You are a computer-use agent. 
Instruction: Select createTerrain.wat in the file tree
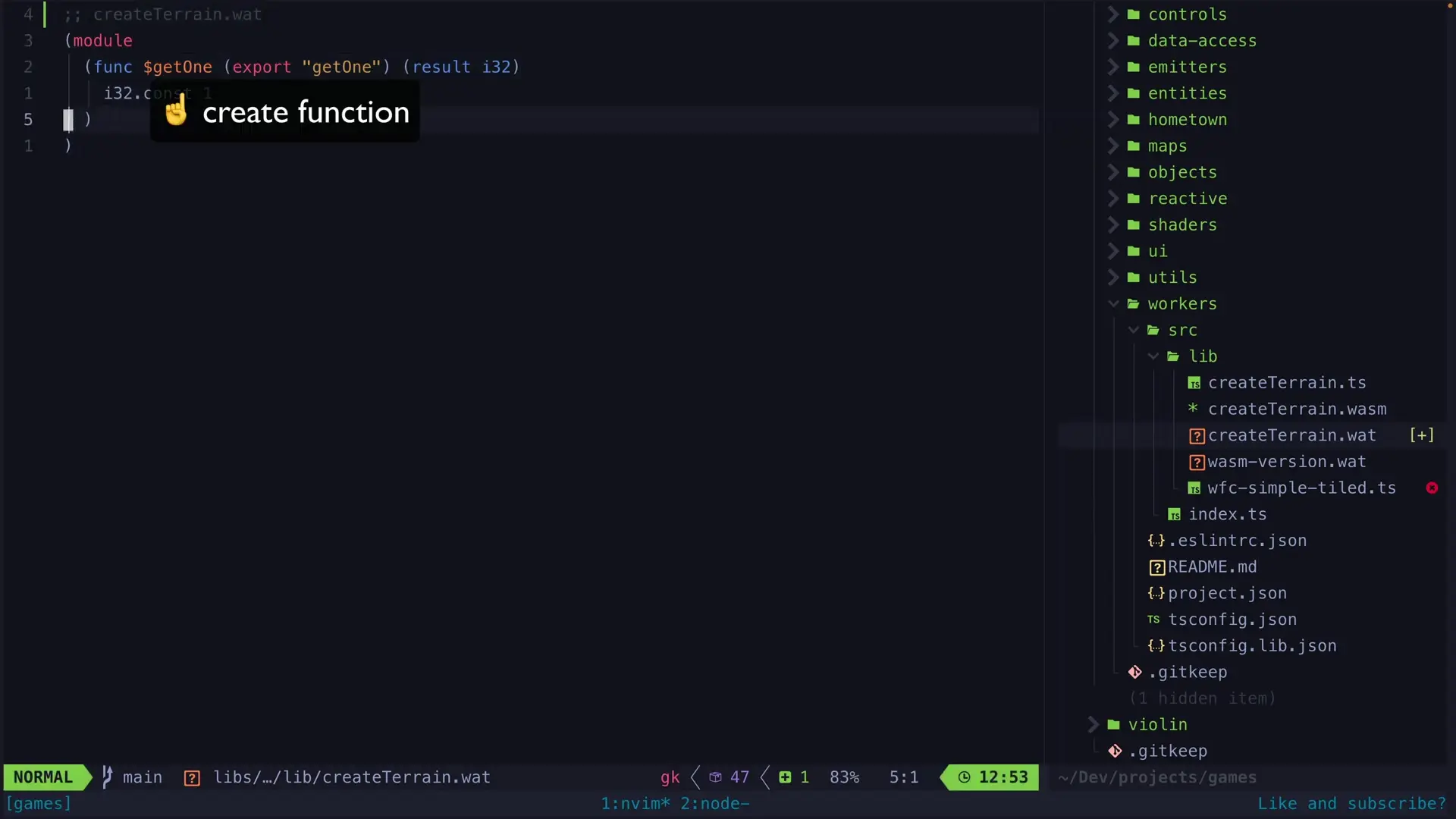1291,435
